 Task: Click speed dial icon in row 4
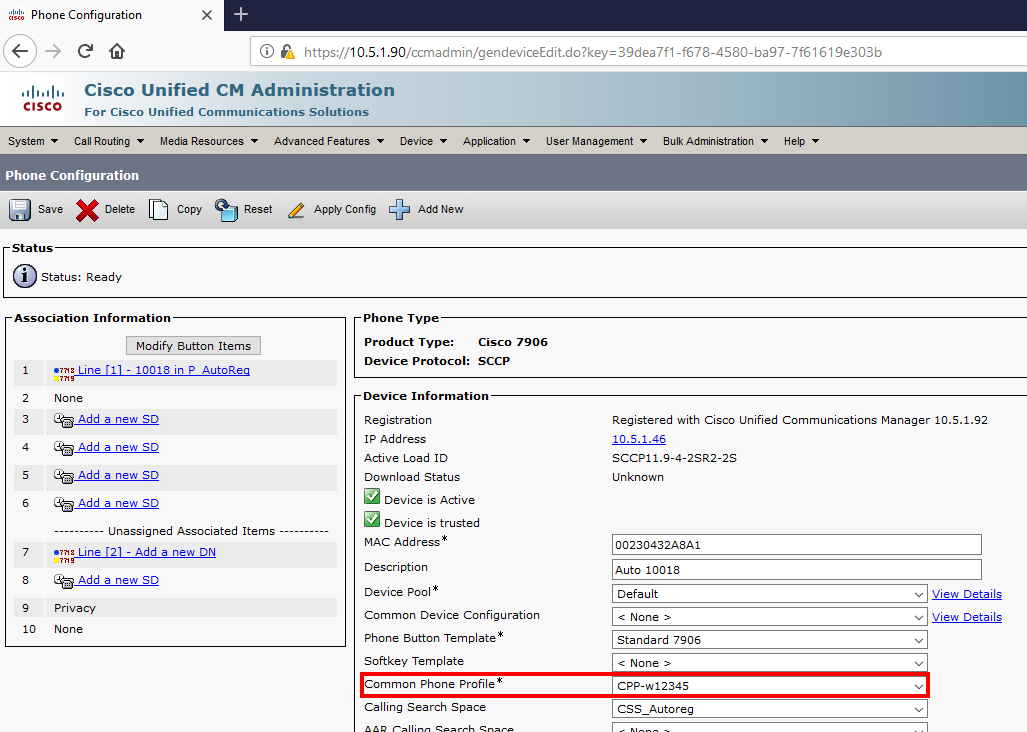coord(64,448)
